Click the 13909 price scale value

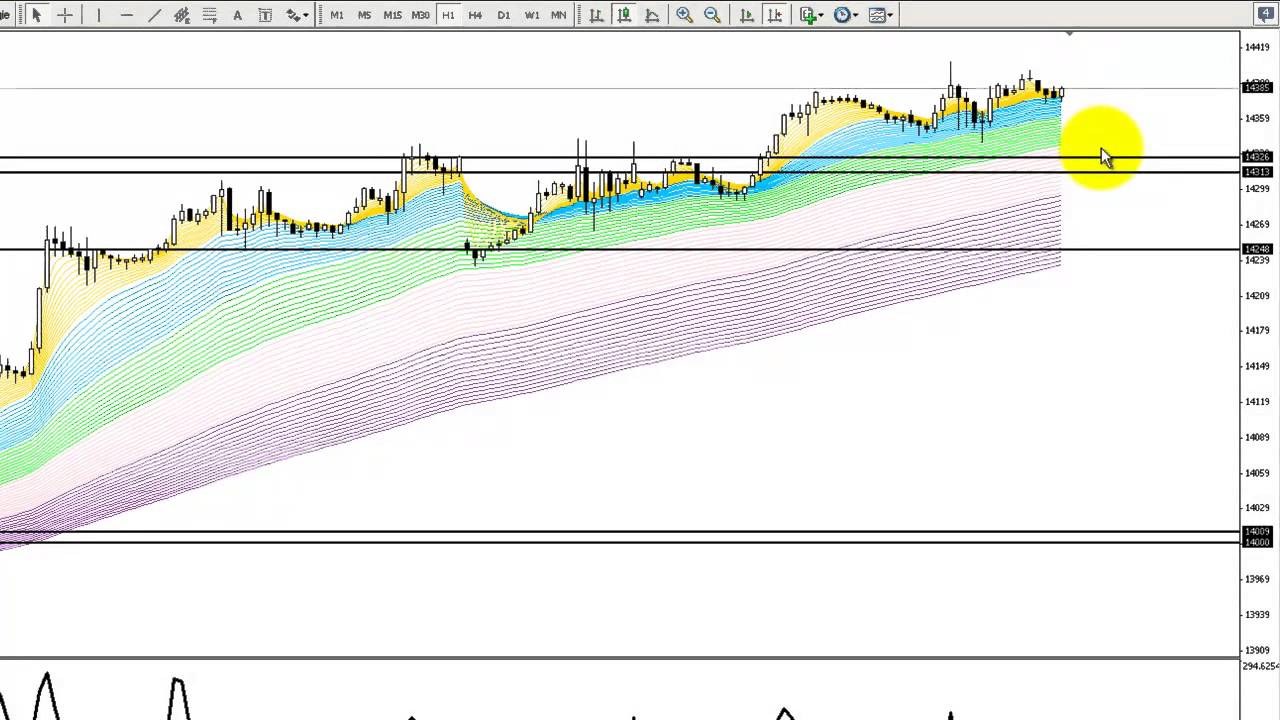click(x=1257, y=650)
